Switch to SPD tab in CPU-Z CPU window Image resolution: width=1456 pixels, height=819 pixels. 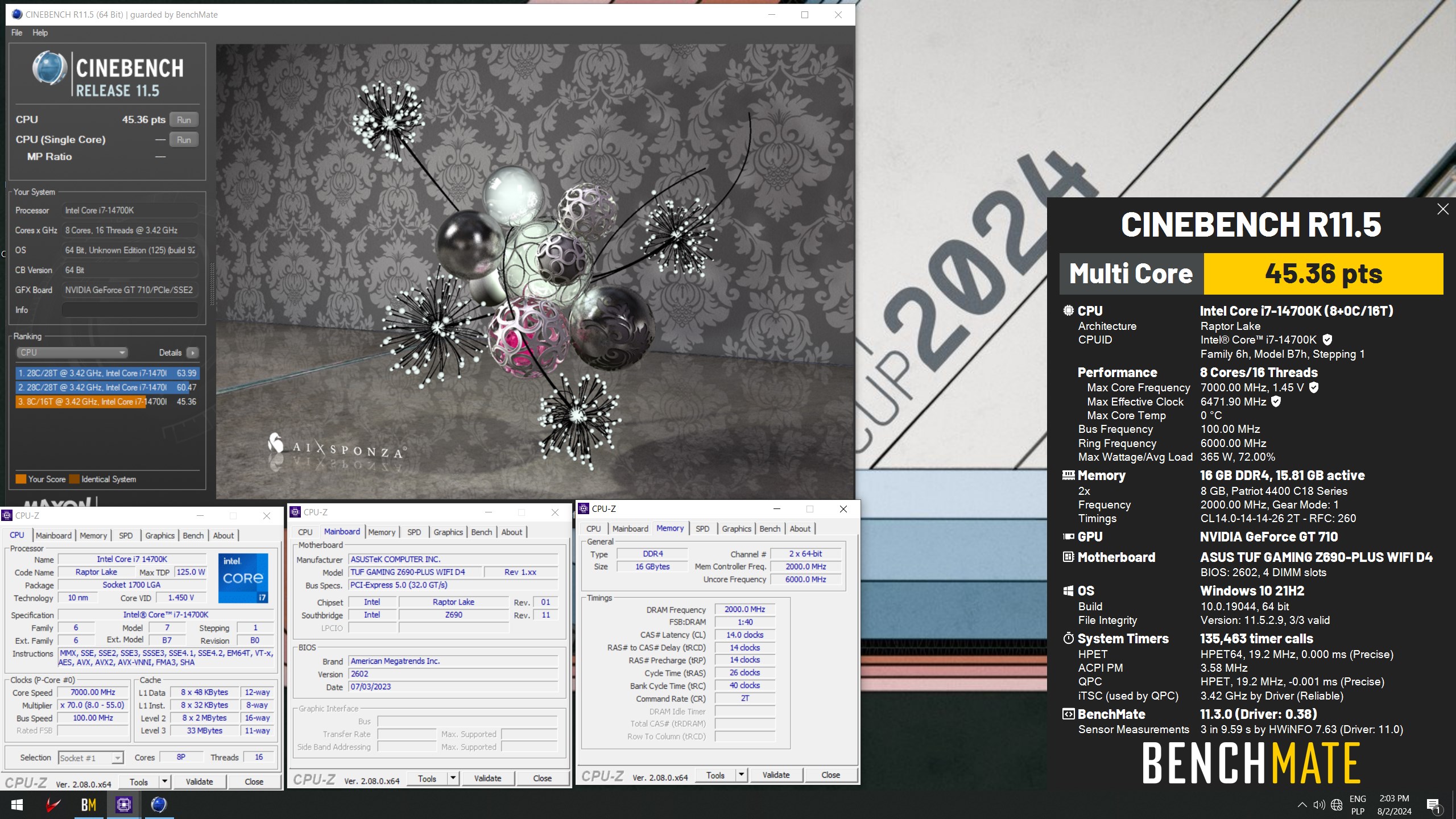pos(126,535)
